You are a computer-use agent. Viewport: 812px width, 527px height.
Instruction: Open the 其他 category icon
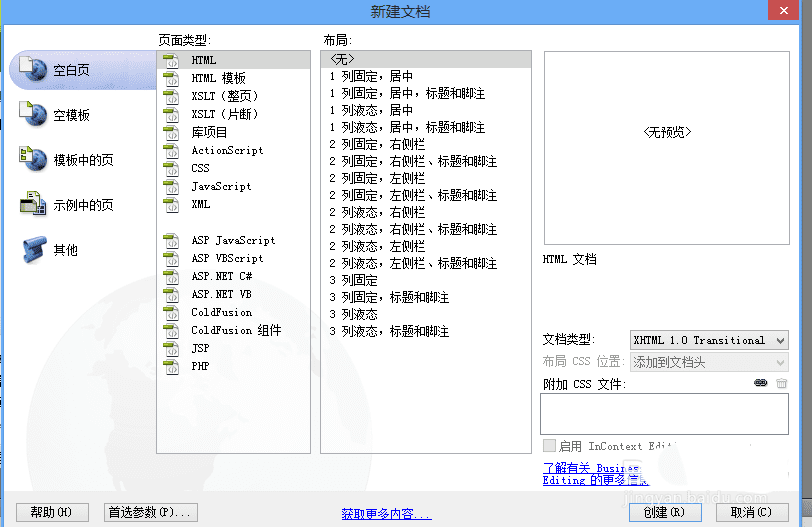[33, 250]
